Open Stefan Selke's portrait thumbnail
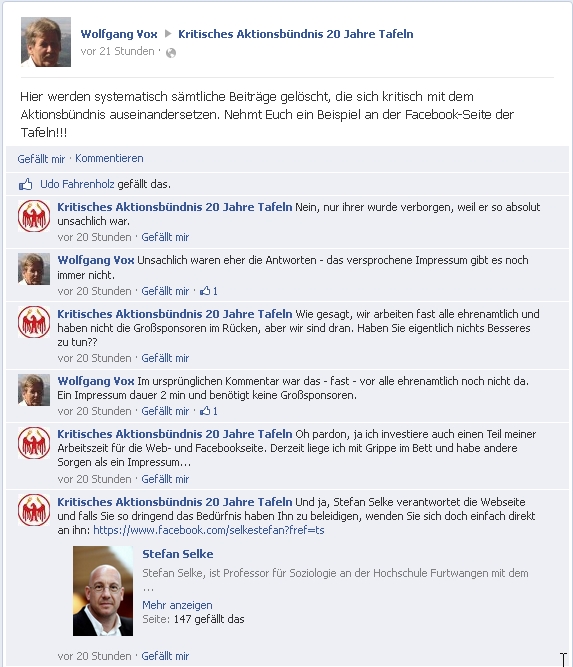The height and width of the screenshot is (667, 573). pyautogui.click(x=103, y=591)
